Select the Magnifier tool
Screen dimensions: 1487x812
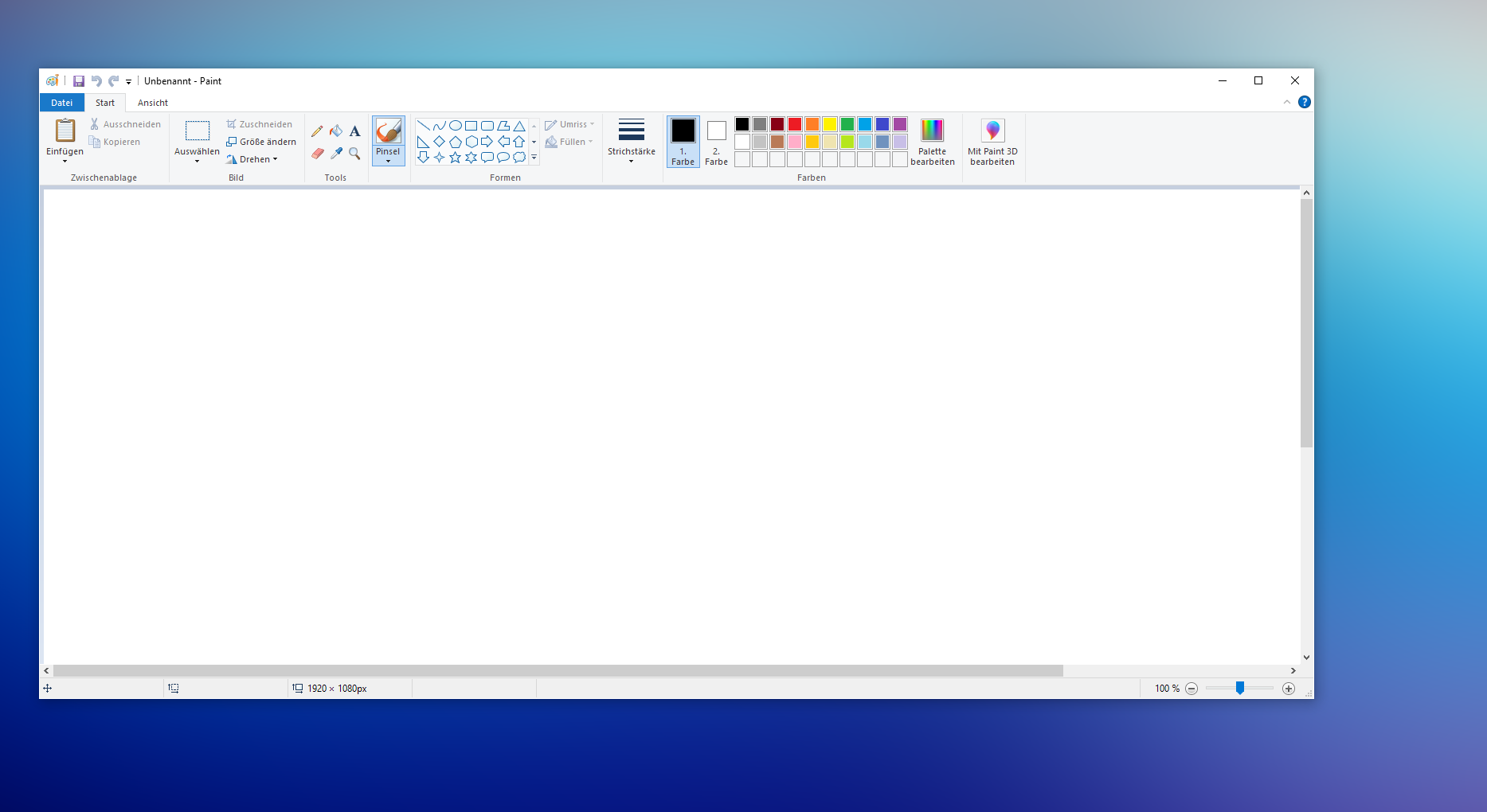[355, 153]
